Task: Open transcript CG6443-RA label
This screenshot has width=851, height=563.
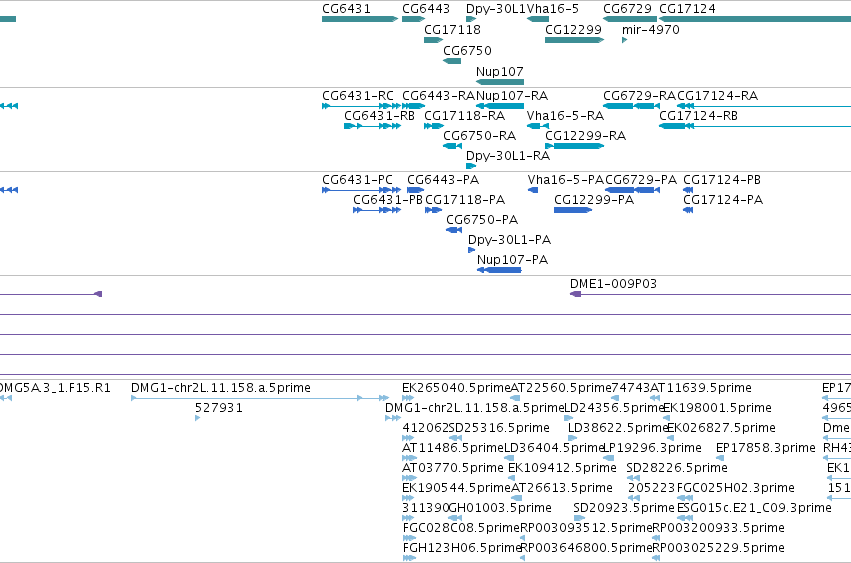Action: (x=439, y=96)
